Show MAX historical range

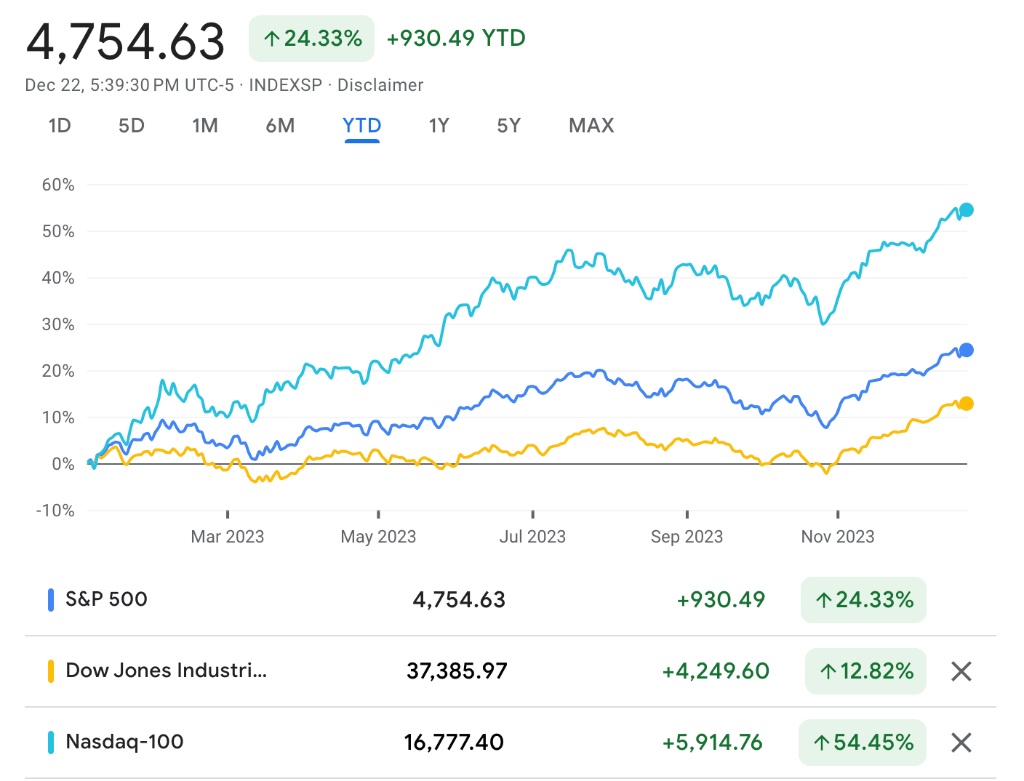[x=591, y=126]
